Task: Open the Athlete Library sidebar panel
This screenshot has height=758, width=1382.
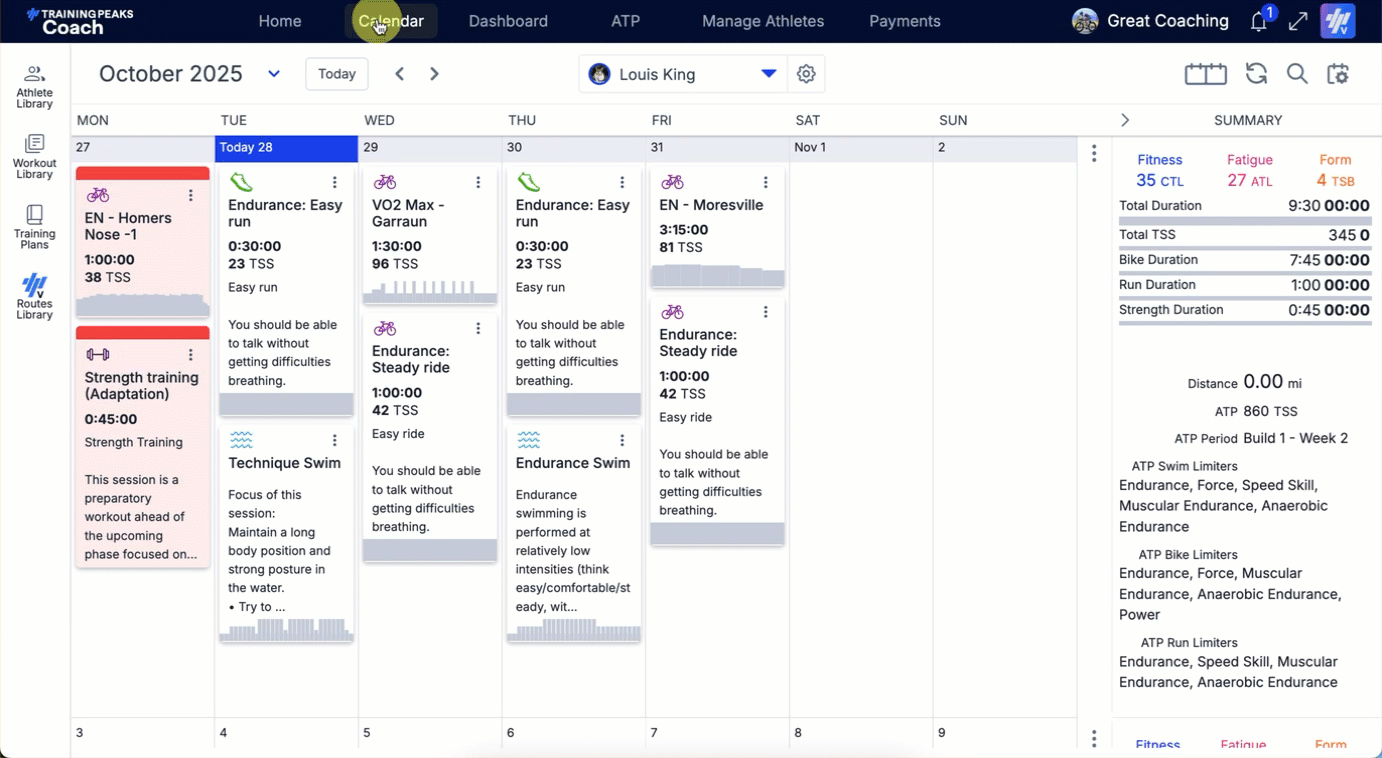Action: pos(34,86)
